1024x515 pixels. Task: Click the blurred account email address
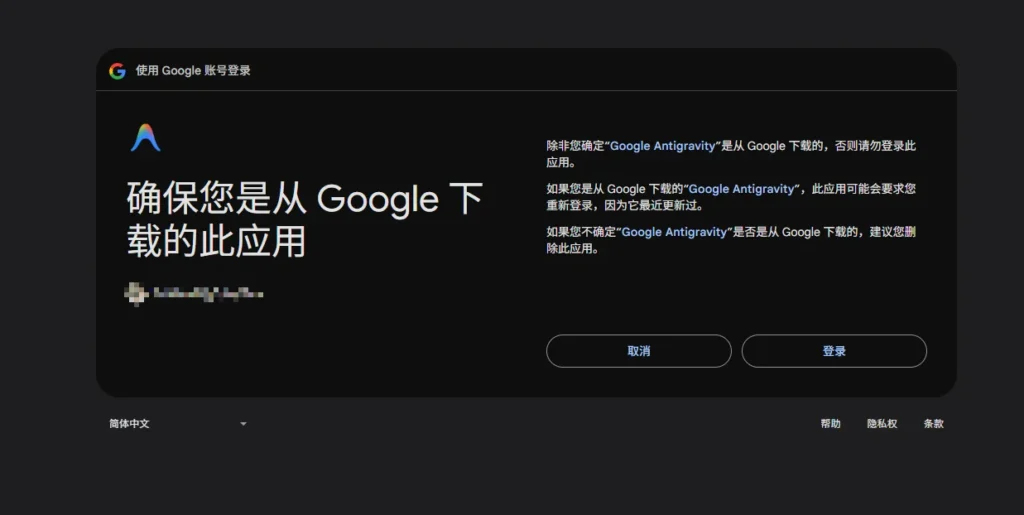[207, 294]
